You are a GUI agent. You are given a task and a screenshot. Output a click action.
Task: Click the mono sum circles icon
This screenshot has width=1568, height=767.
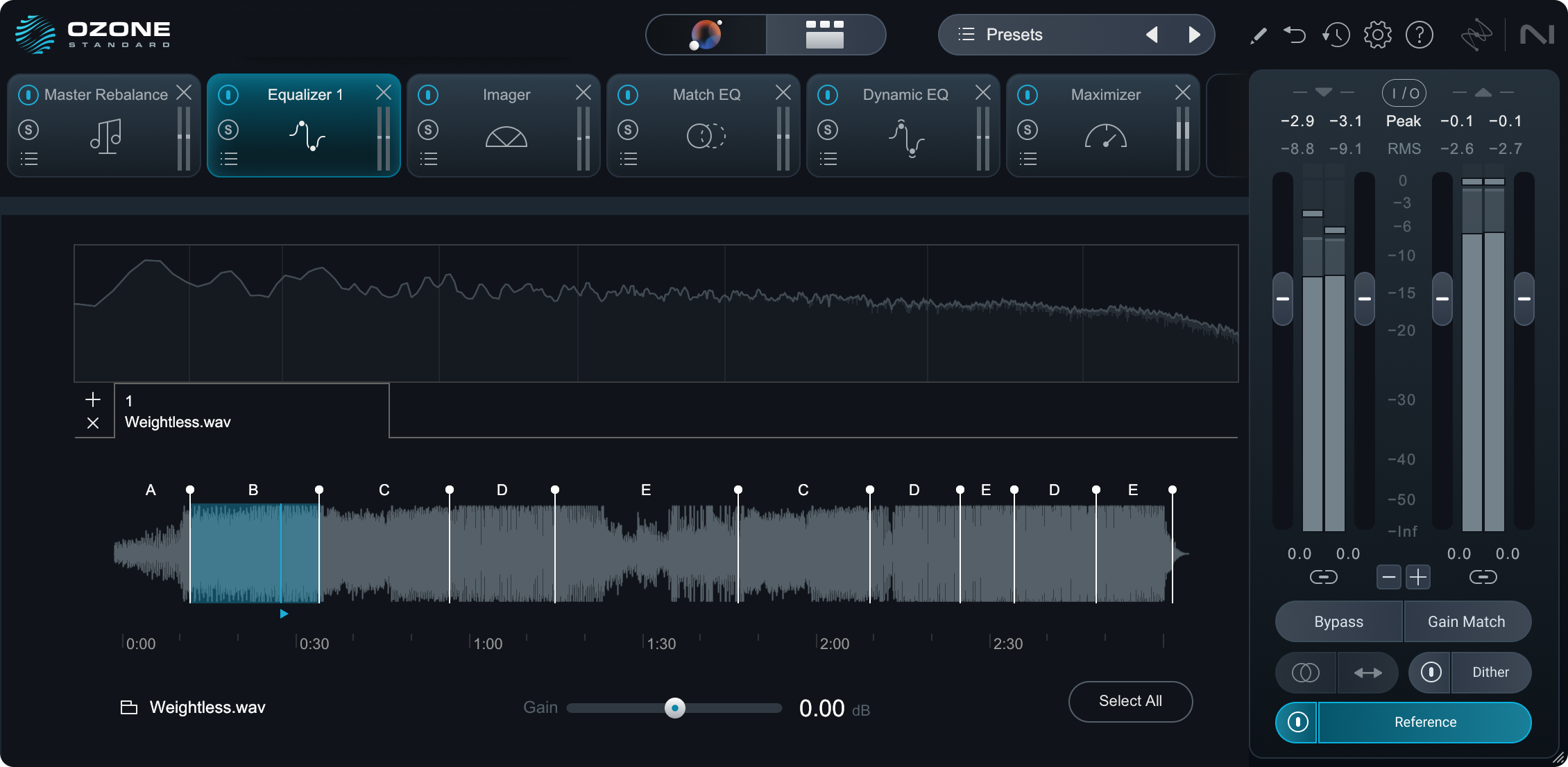tap(1305, 672)
